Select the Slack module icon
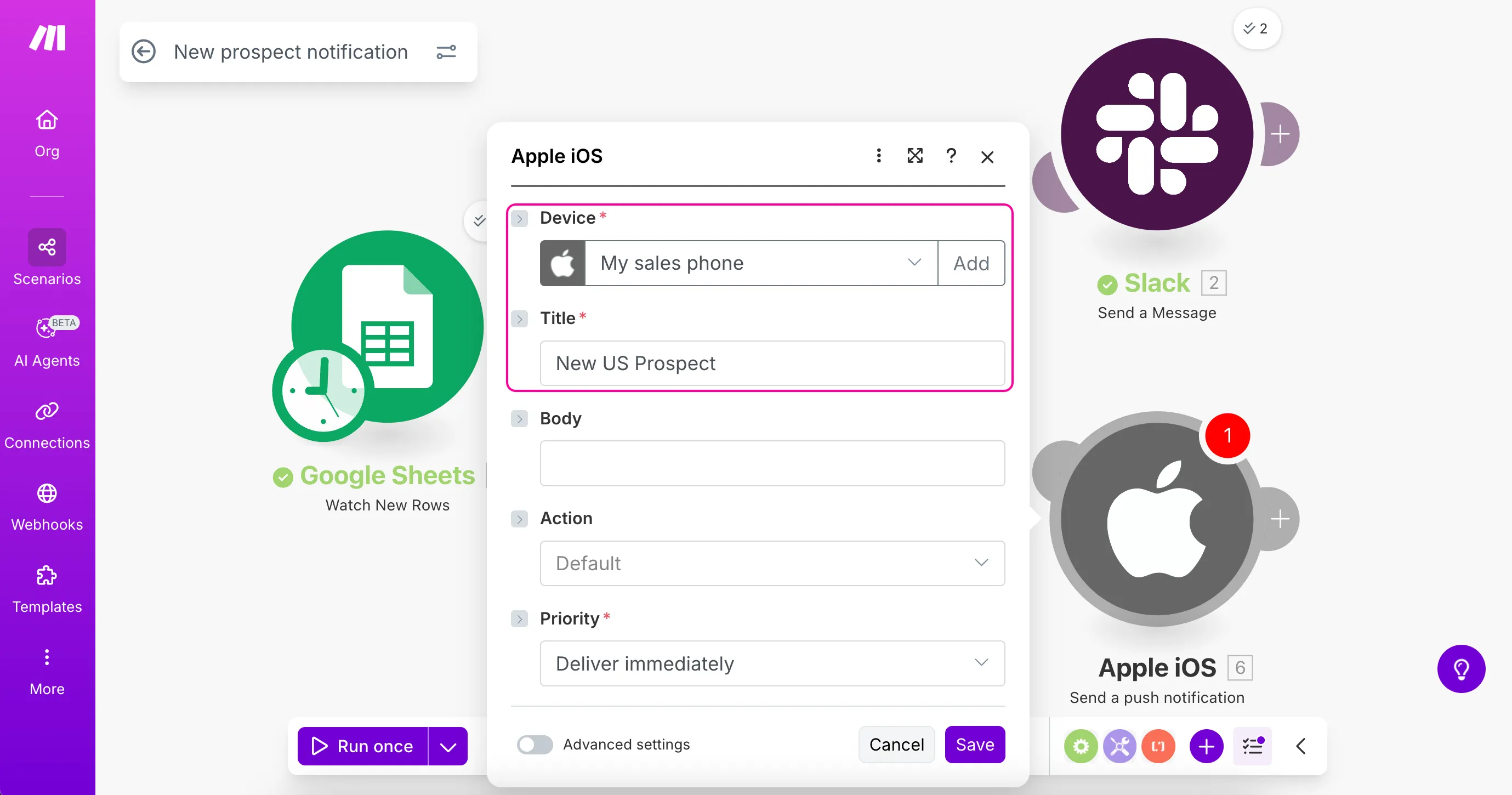This screenshot has width=1512, height=795. (1157, 134)
